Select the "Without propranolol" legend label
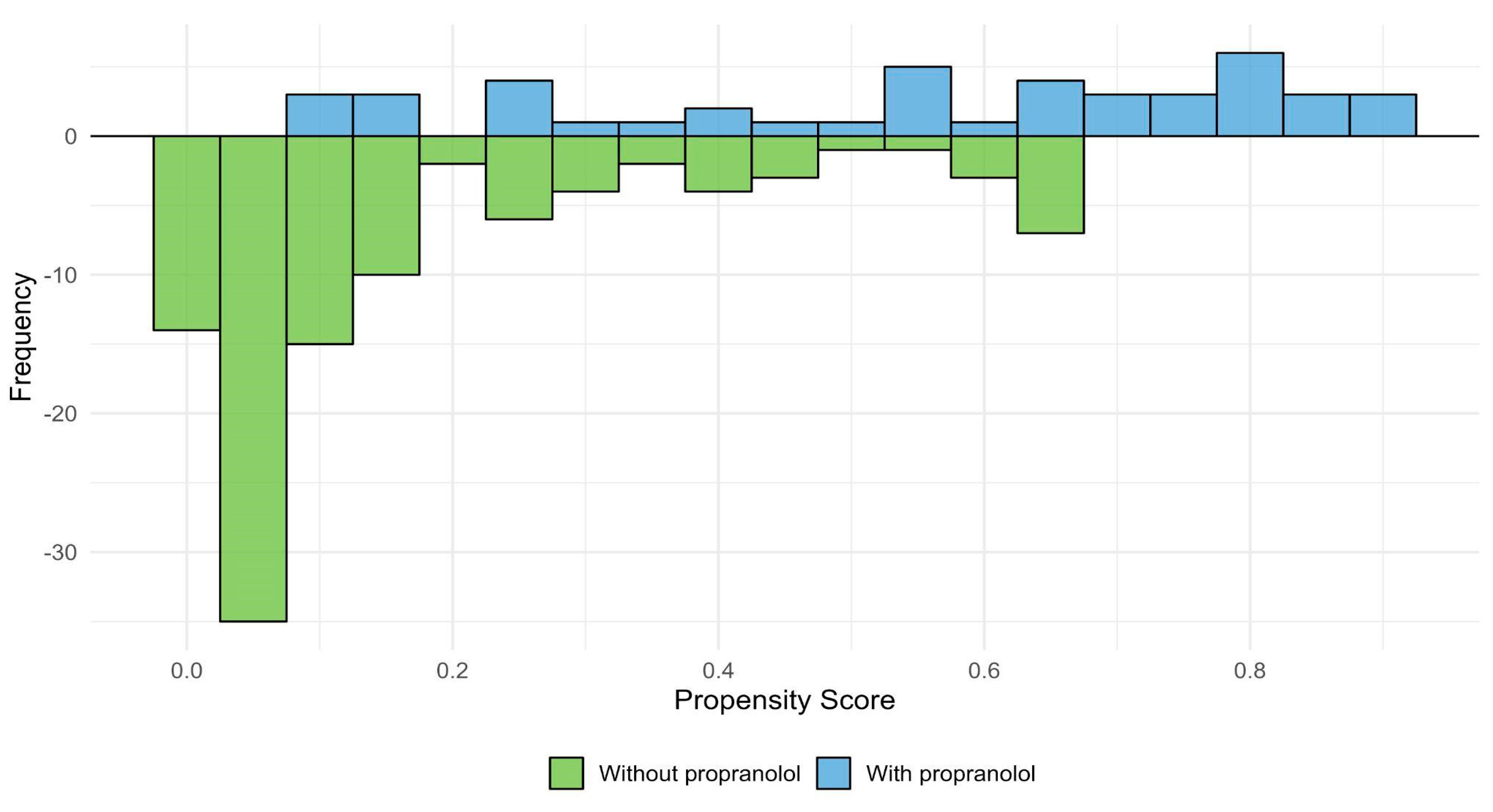The width and height of the screenshot is (1493, 812). [699, 774]
